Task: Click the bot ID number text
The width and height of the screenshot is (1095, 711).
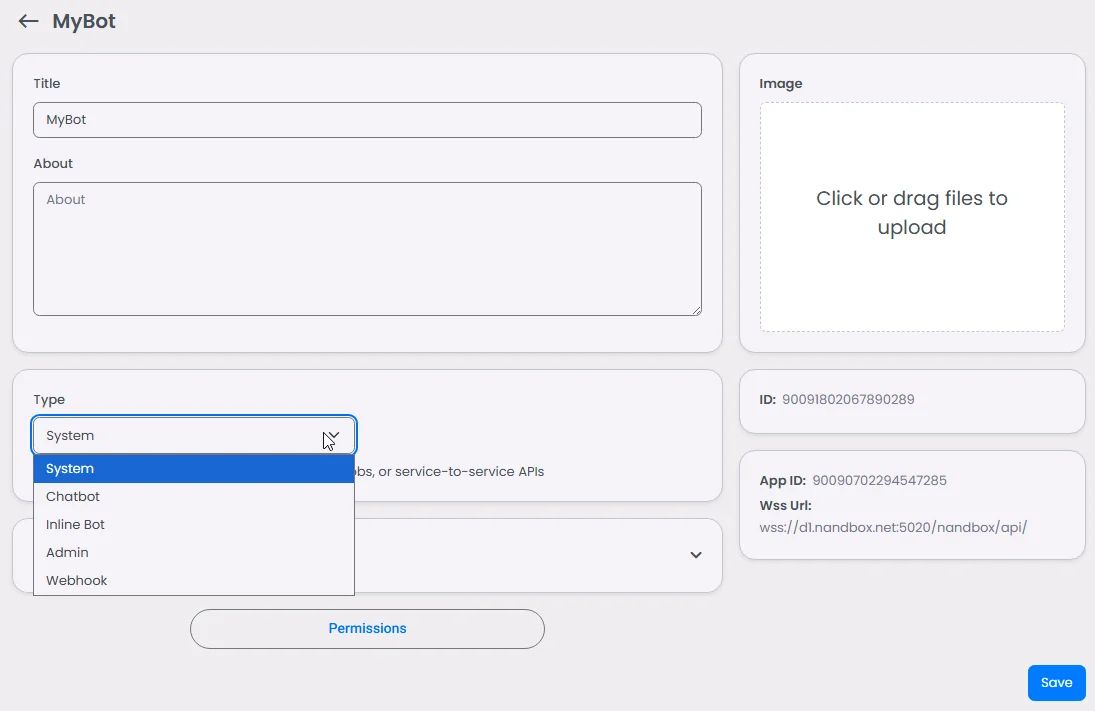Action: point(848,400)
